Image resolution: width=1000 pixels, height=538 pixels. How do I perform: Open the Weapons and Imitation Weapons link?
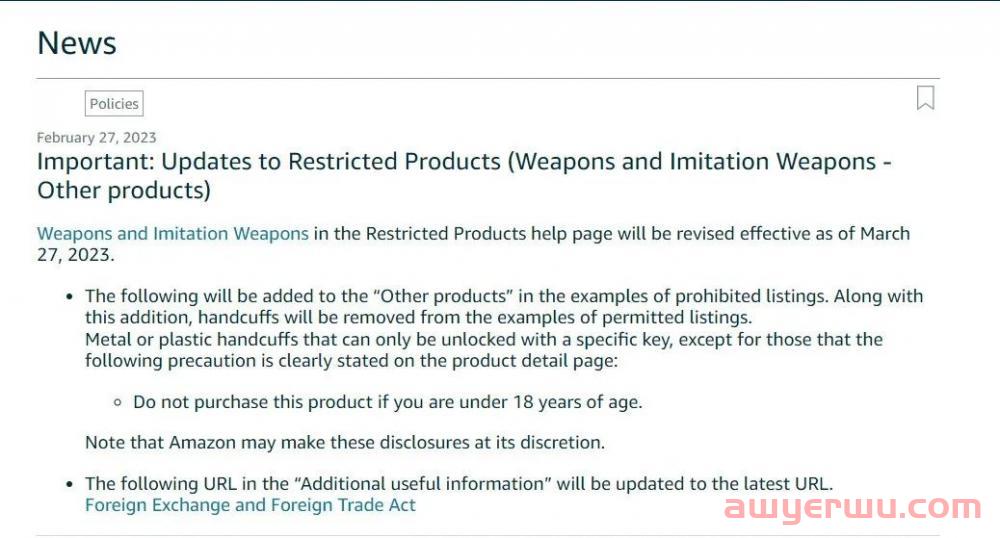coord(173,233)
